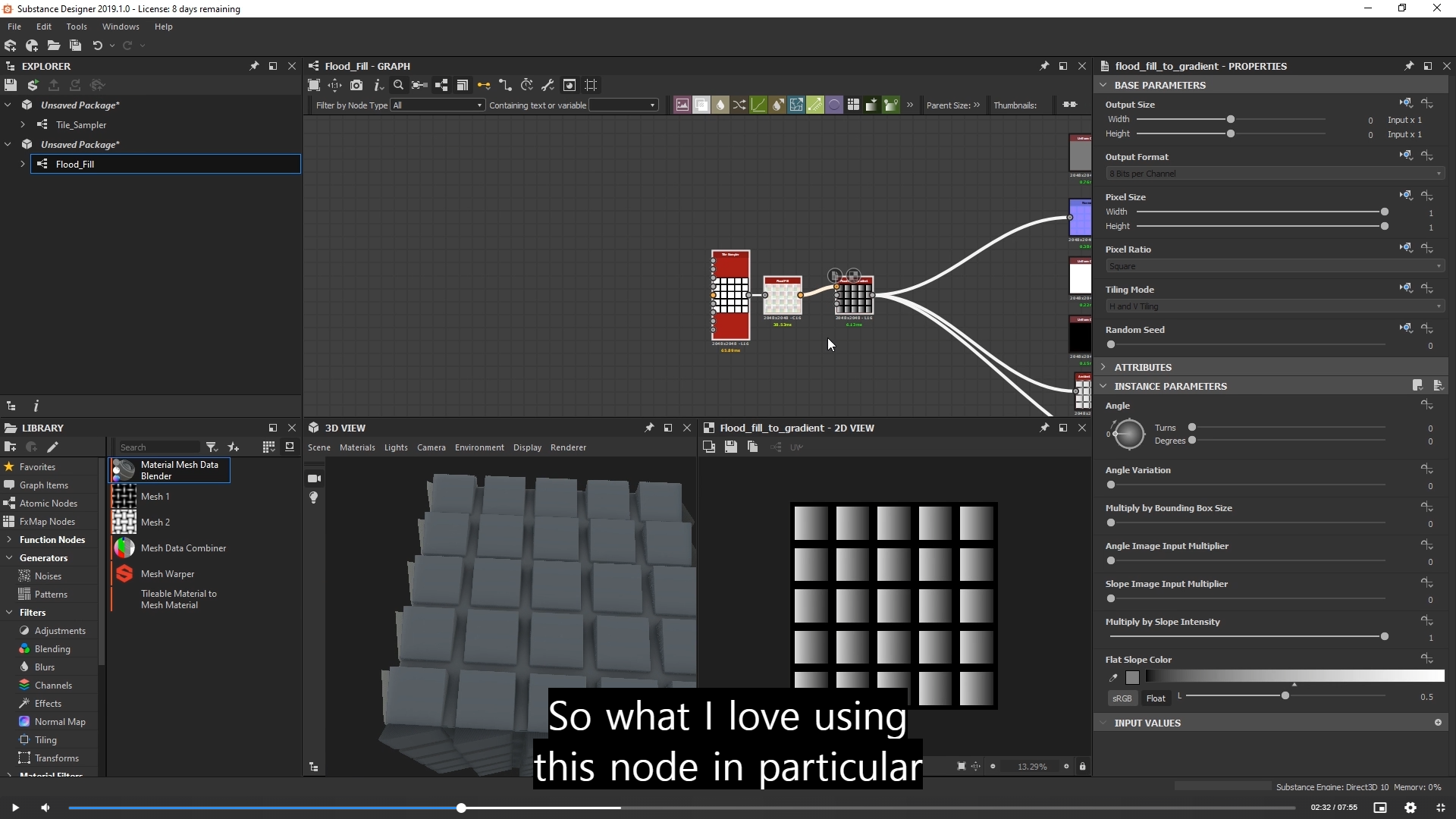Expand the ATTRIBUTES section
The height and width of the screenshot is (819, 1456).
(x=1143, y=367)
